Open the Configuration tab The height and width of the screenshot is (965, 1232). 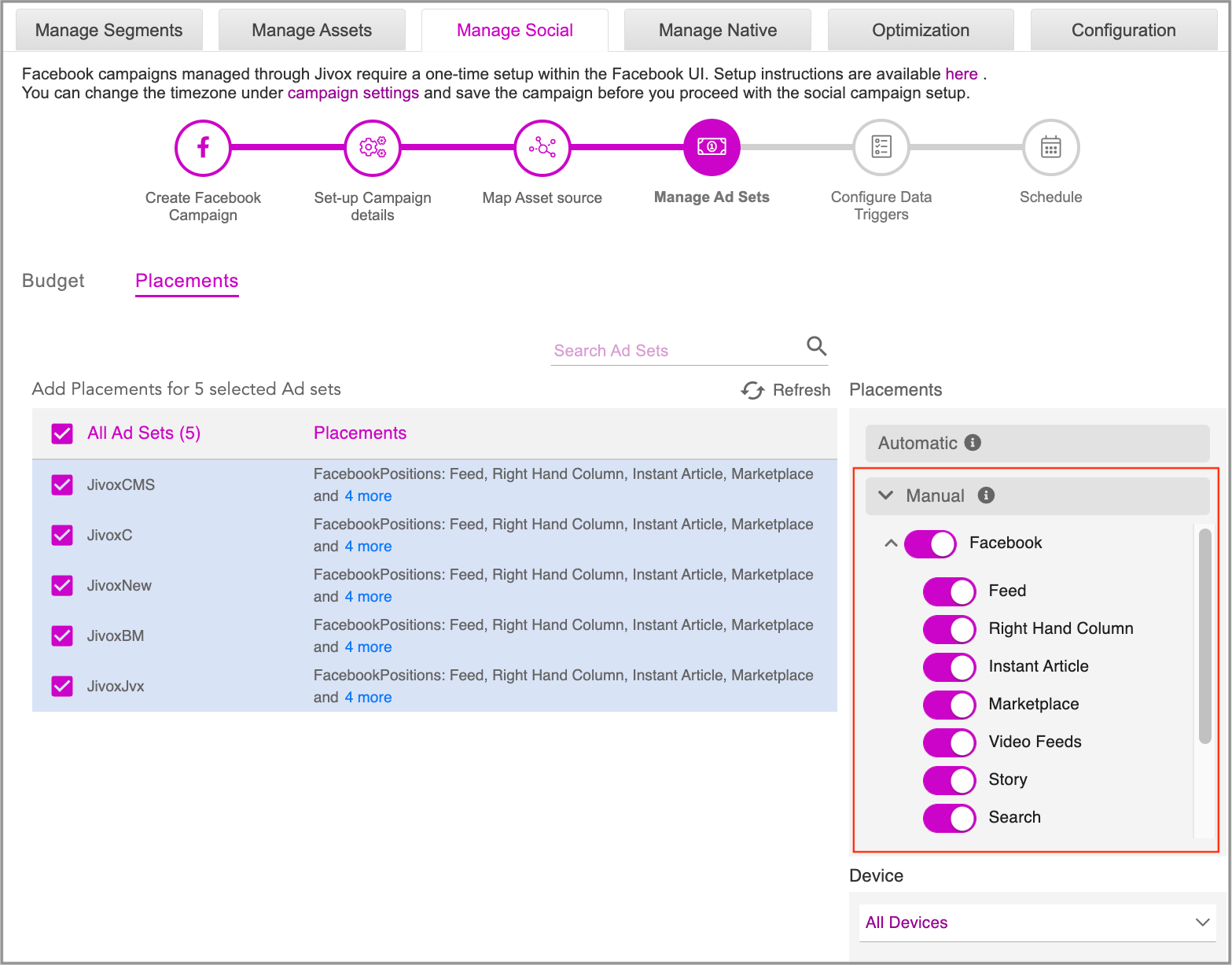click(x=1124, y=31)
